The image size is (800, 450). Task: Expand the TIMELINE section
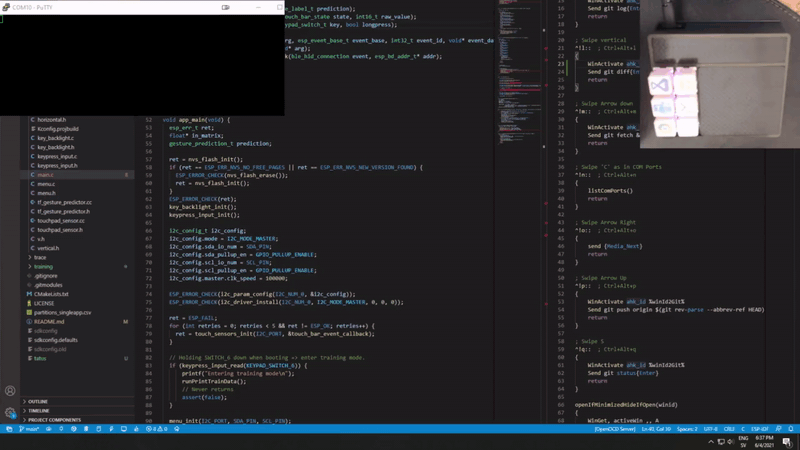tap(39, 411)
